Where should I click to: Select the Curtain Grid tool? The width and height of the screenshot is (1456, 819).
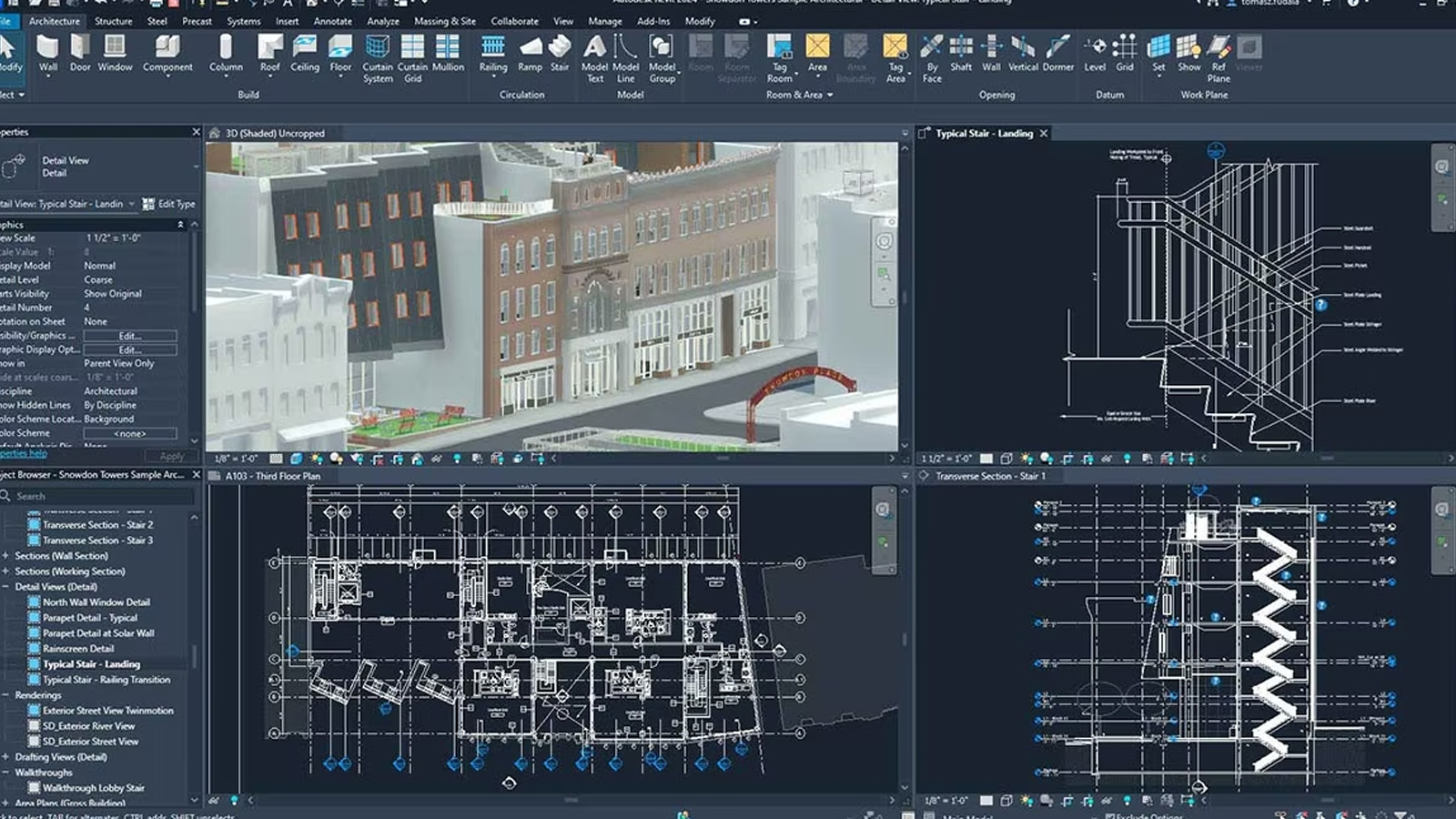[412, 59]
